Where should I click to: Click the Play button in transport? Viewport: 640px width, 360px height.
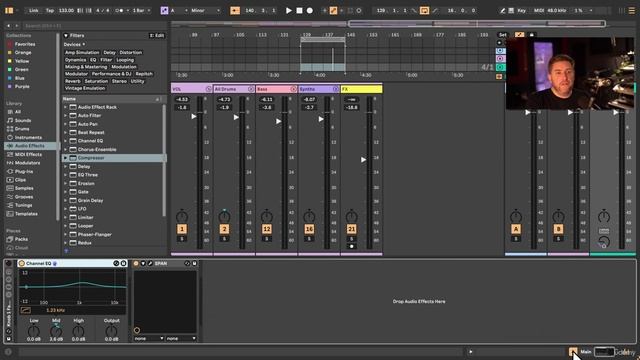289,10
